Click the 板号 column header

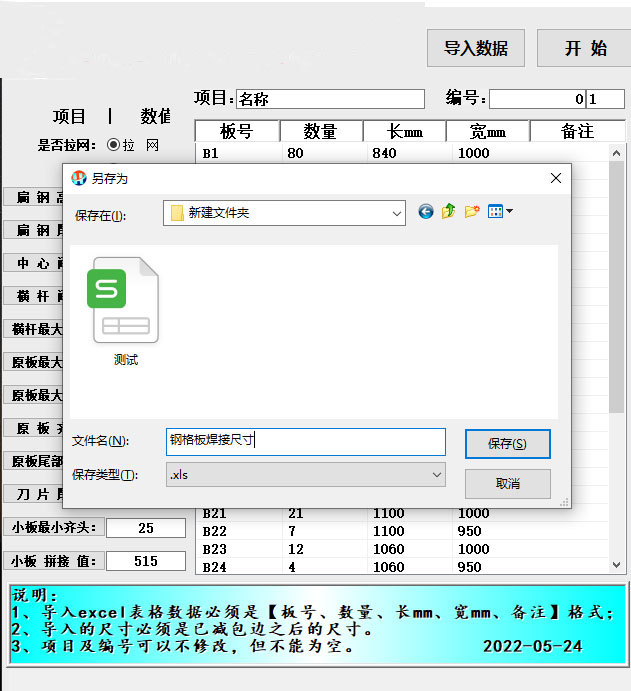tap(236, 131)
